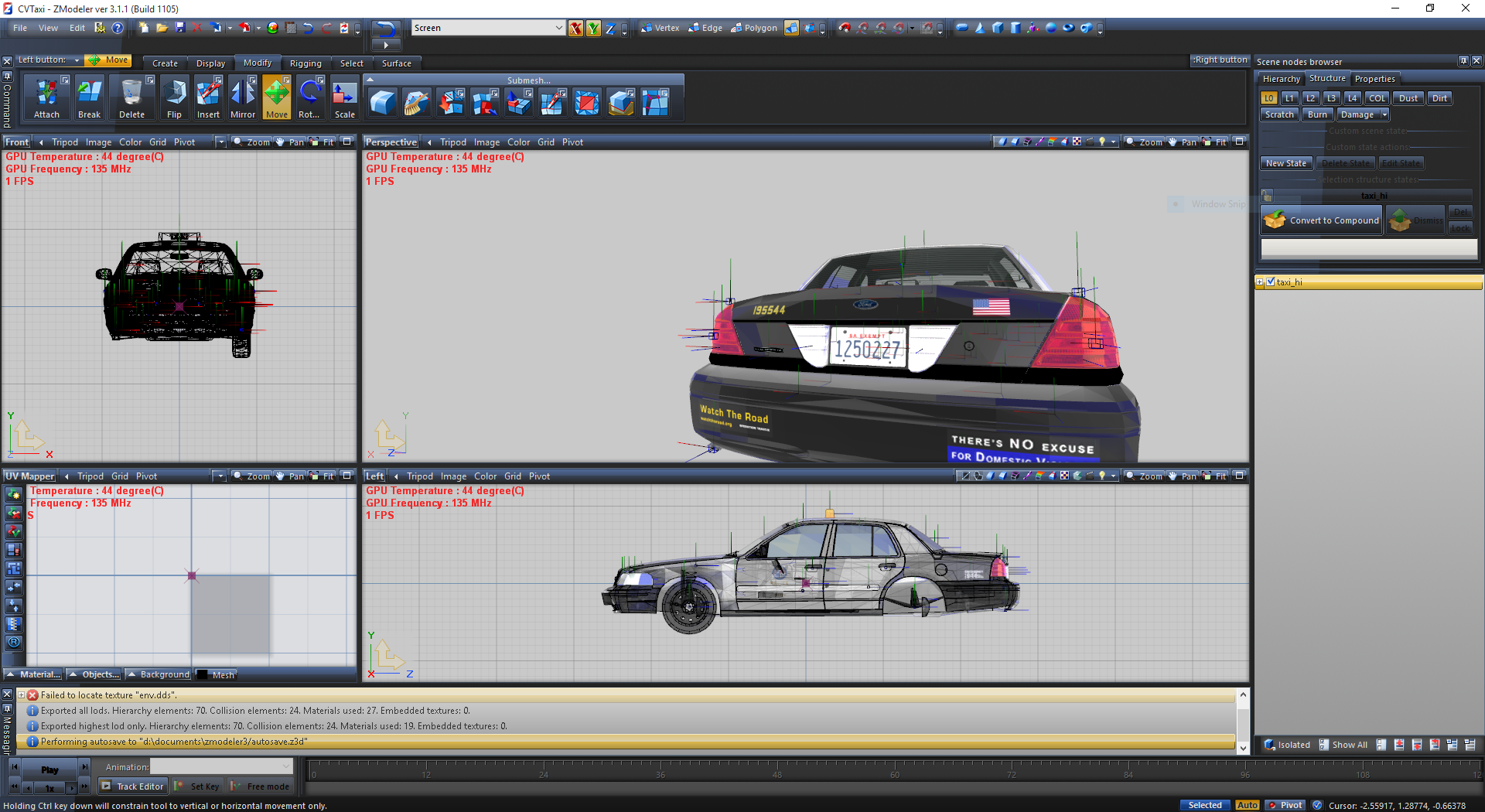The height and width of the screenshot is (812, 1485).
Task: Open the Screen coordinate system dropdown
Action: click(x=558, y=28)
